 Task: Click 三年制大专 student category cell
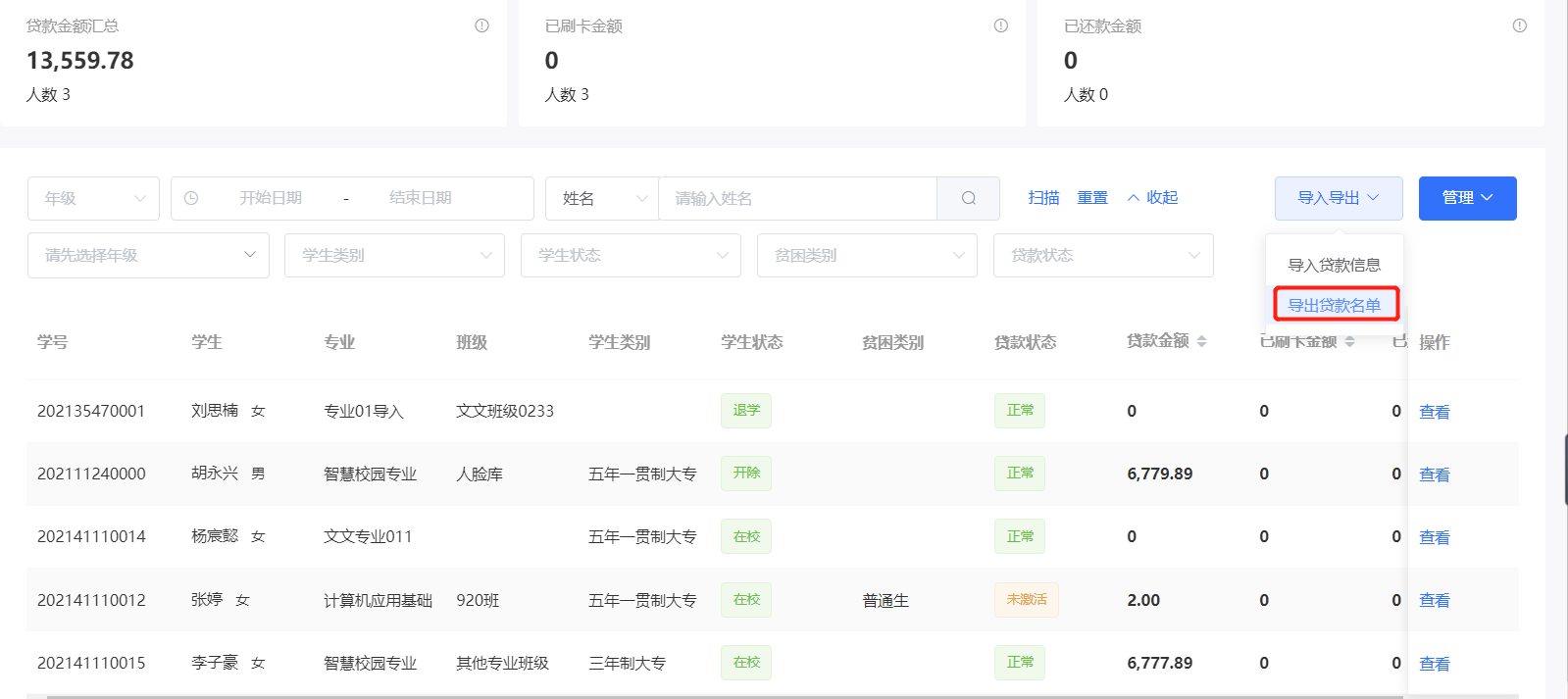coord(627,663)
